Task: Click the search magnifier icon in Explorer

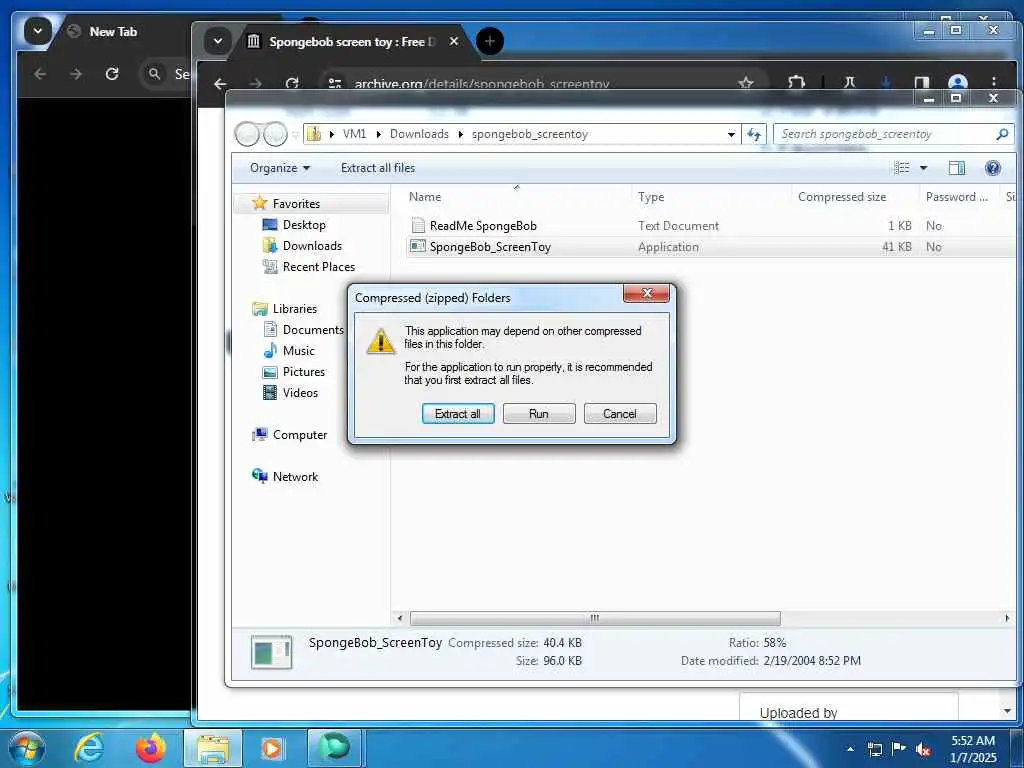Action: tap(1002, 134)
